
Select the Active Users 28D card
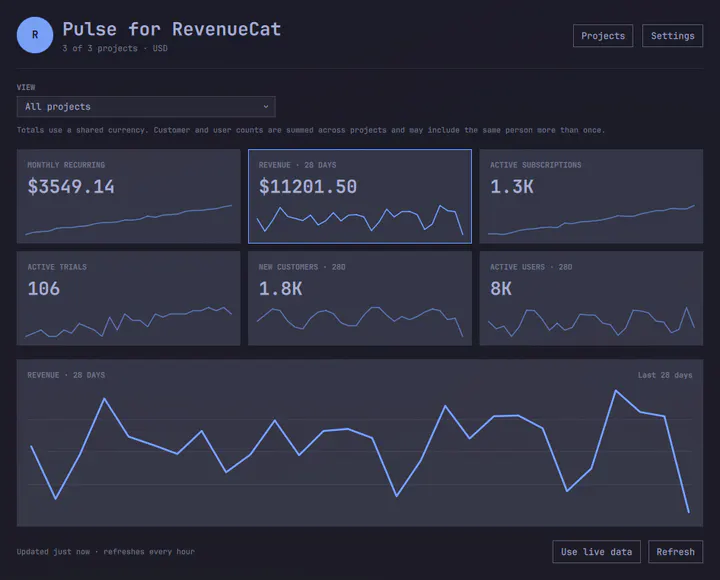pyautogui.click(x=591, y=298)
